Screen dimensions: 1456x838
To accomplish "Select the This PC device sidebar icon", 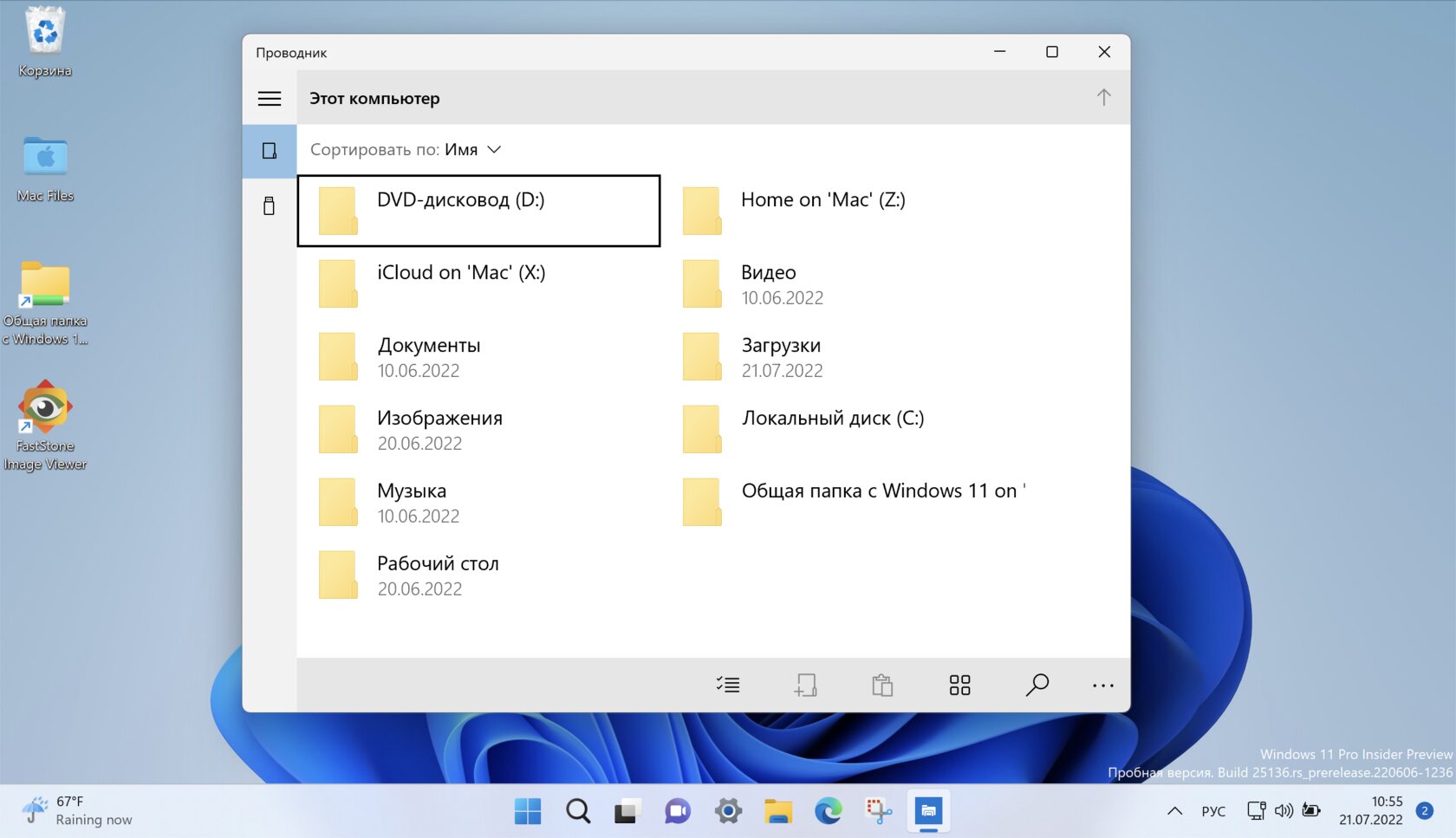I will coord(270,151).
